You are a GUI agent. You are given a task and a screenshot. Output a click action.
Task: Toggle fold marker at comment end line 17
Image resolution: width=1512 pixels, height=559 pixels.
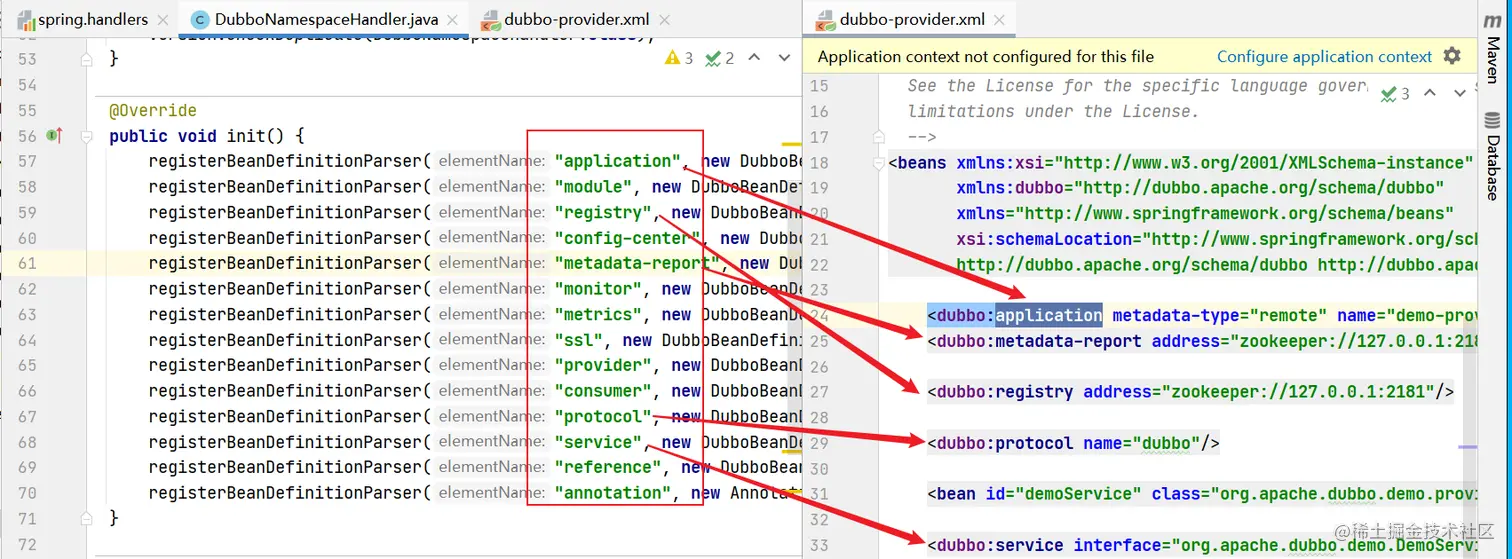pos(881,138)
